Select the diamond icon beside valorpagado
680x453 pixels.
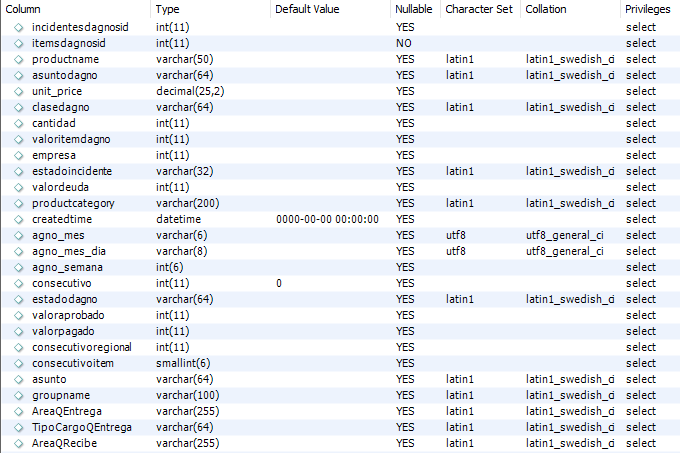(x=18, y=332)
